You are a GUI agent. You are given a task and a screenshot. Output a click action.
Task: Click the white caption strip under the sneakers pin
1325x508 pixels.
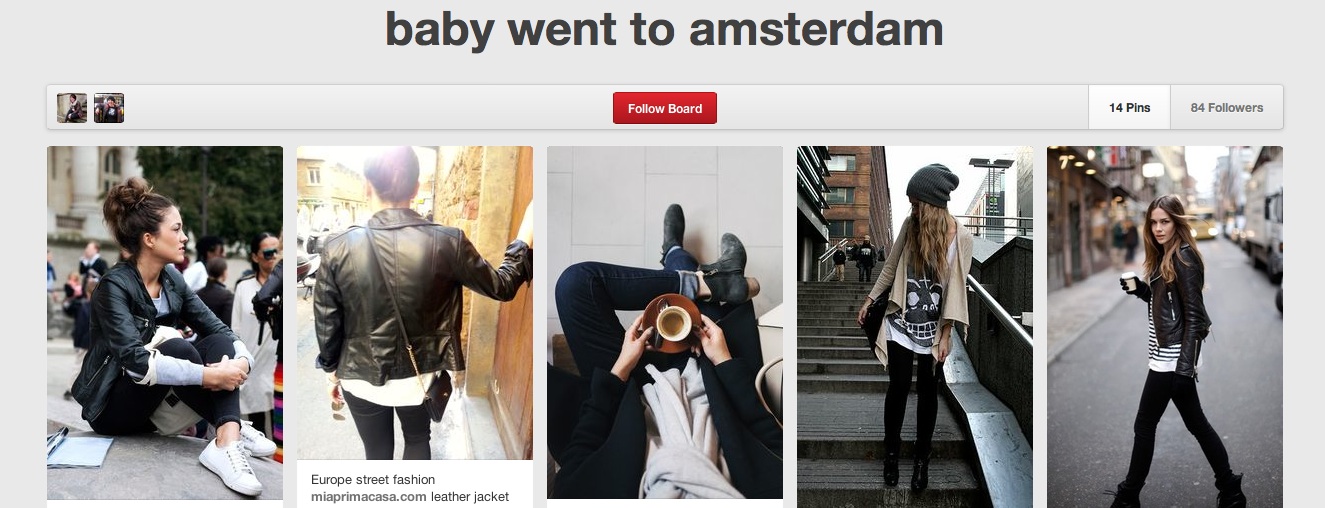(x=165, y=504)
